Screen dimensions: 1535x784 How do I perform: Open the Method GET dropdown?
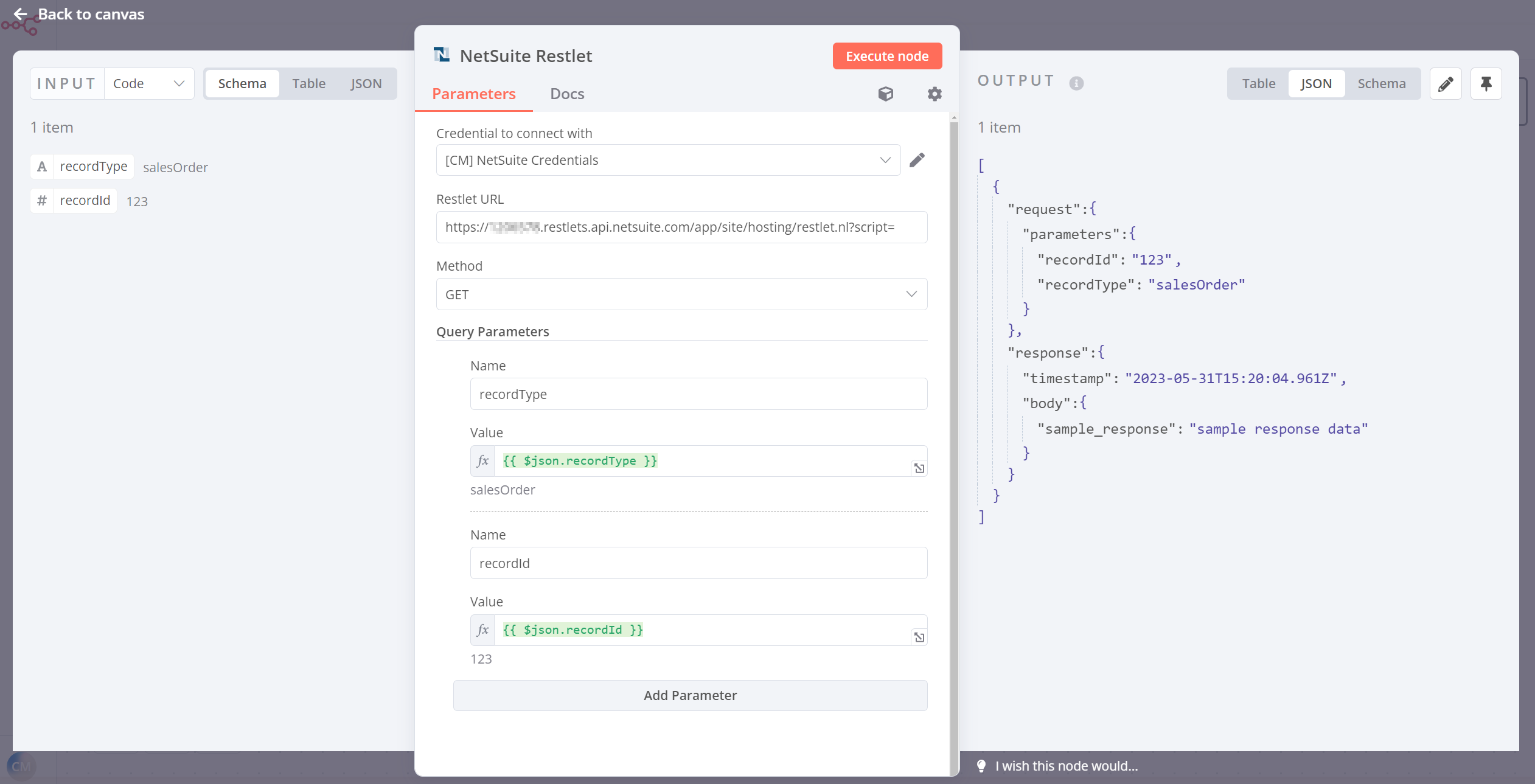click(x=681, y=294)
